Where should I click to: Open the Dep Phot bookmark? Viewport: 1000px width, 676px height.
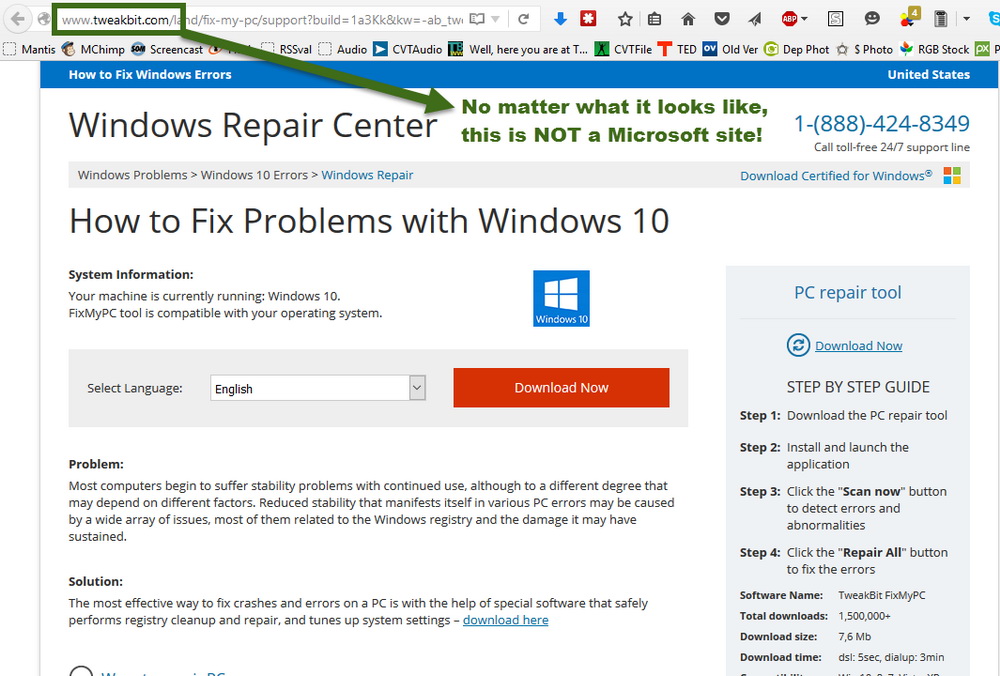click(x=797, y=49)
